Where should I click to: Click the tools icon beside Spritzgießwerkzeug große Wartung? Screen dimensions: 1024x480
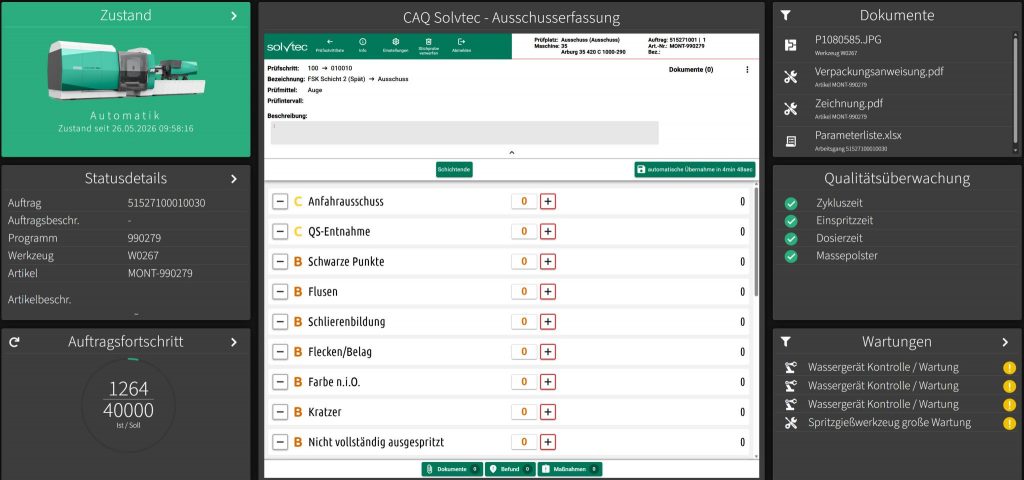click(x=791, y=423)
